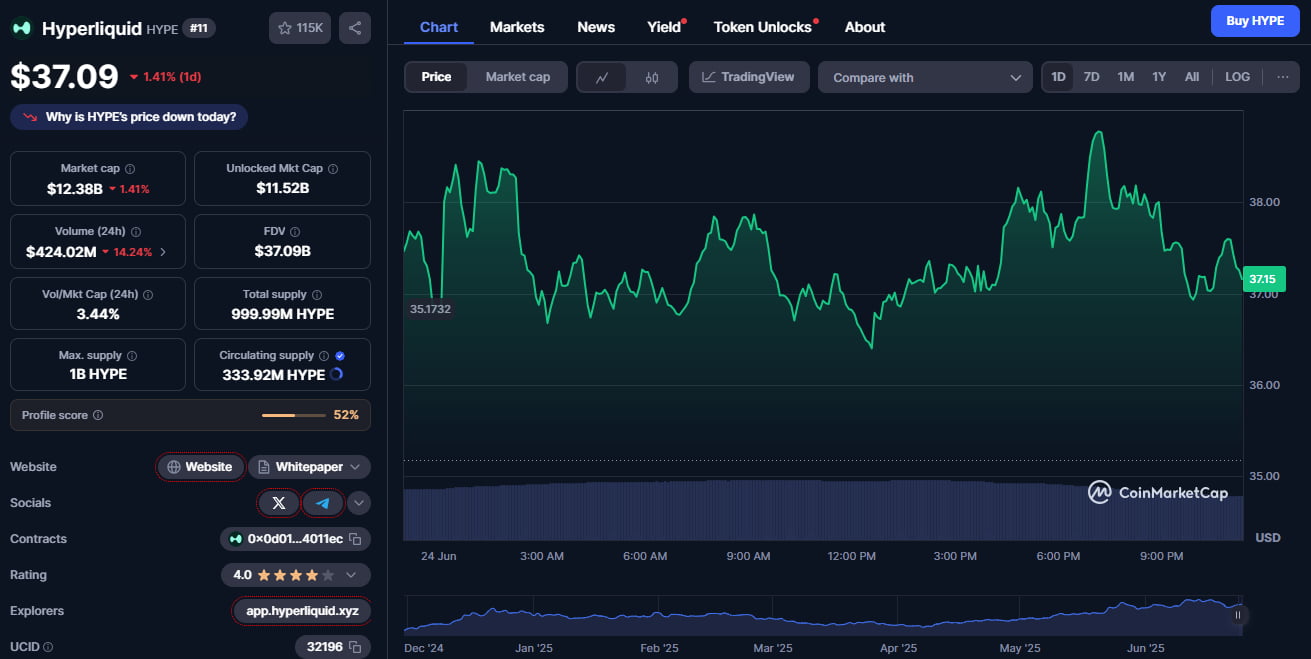Select the Price chart toggle
The image size is (1311, 659).
436,77
